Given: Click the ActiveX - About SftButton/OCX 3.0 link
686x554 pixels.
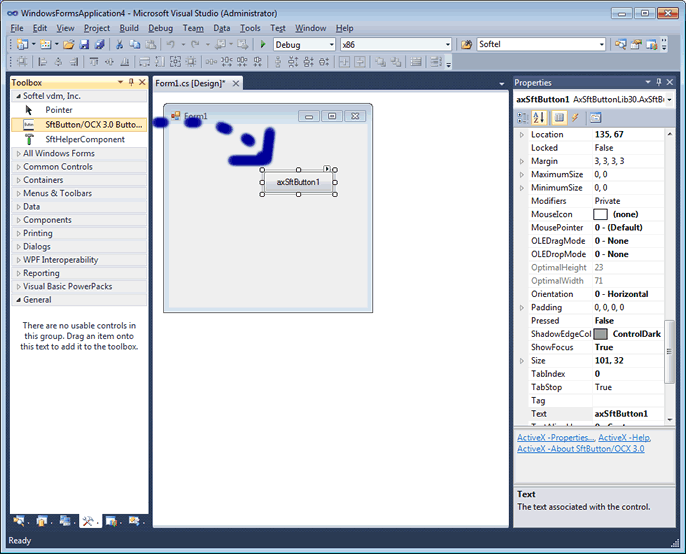Looking at the screenshot, I should (x=580, y=449).
